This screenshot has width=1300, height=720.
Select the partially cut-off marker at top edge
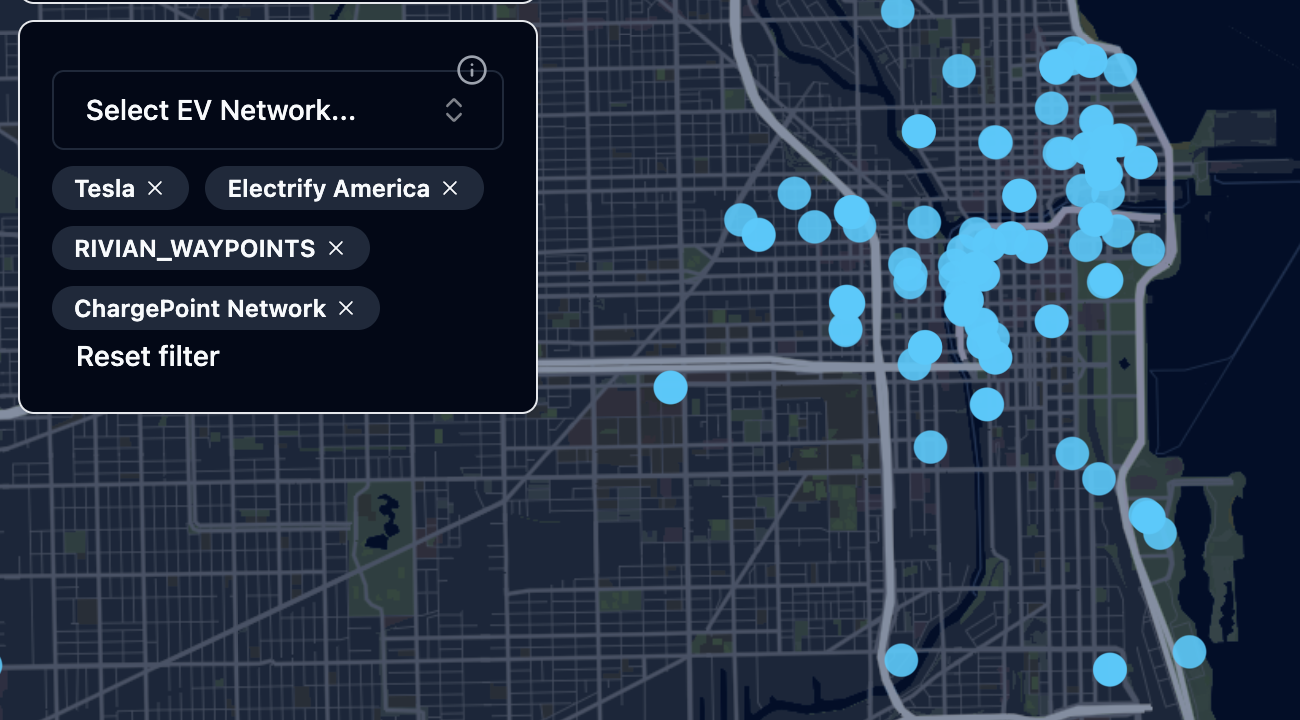click(897, 11)
